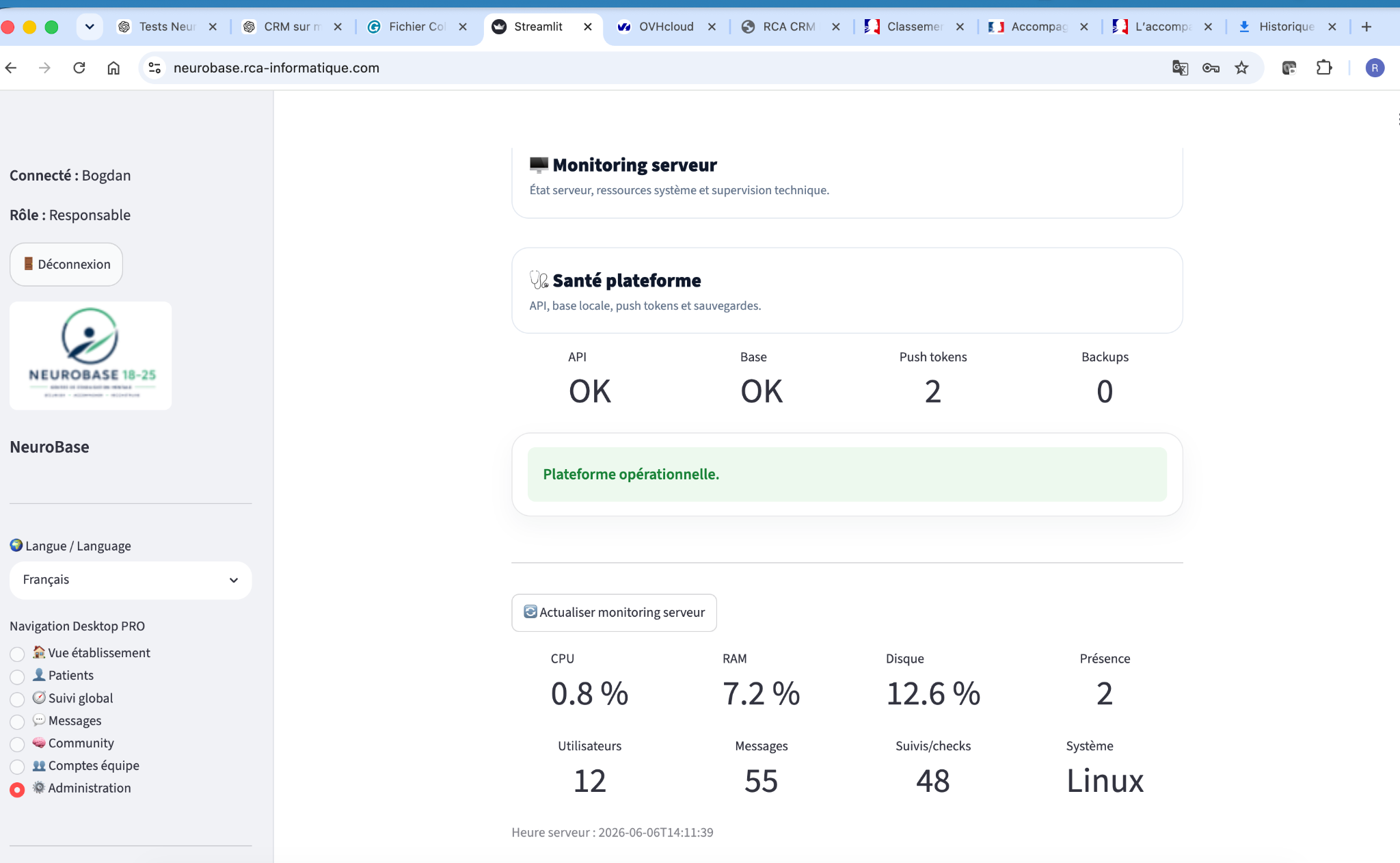Switch to the Classement tab
Screen dimensions: 1400x863
pyautogui.click(x=914, y=27)
